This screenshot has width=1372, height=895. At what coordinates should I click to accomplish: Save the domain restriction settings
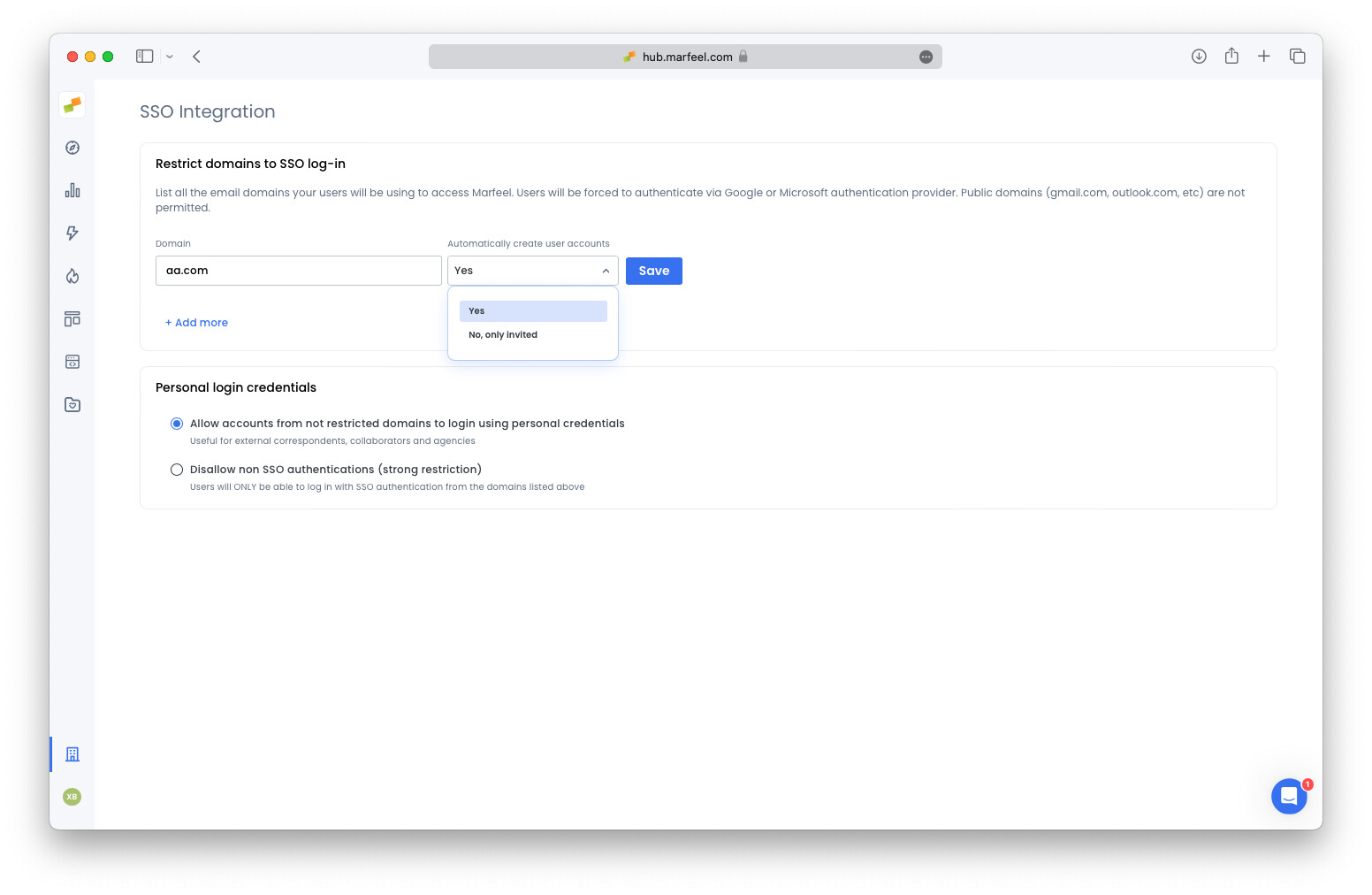pos(653,271)
